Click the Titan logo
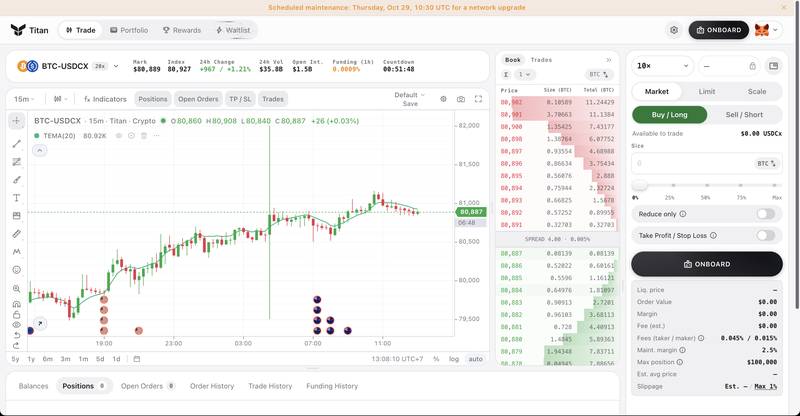800x416 pixels. (30, 30)
